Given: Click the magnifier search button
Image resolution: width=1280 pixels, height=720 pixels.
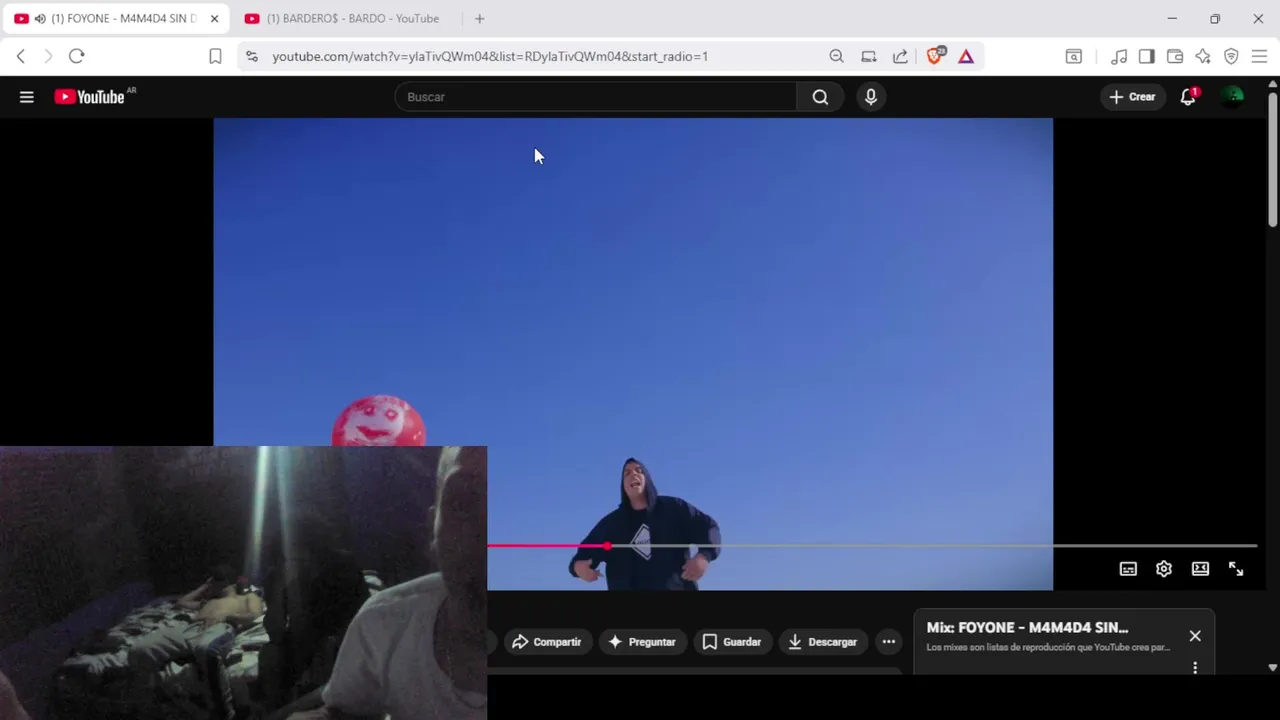Looking at the screenshot, I should (x=820, y=97).
